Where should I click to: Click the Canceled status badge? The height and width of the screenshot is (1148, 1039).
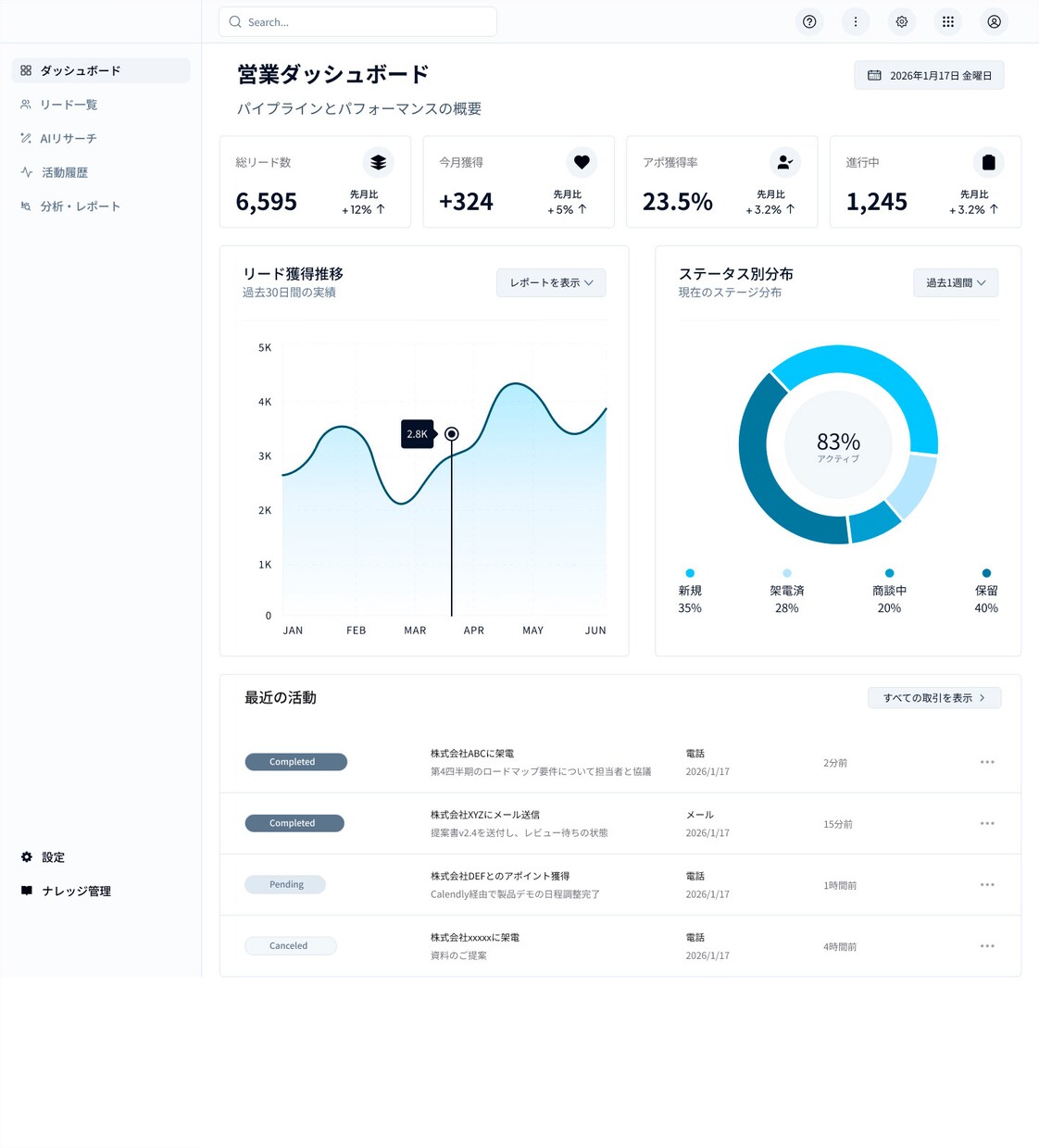pyautogui.click(x=291, y=946)
